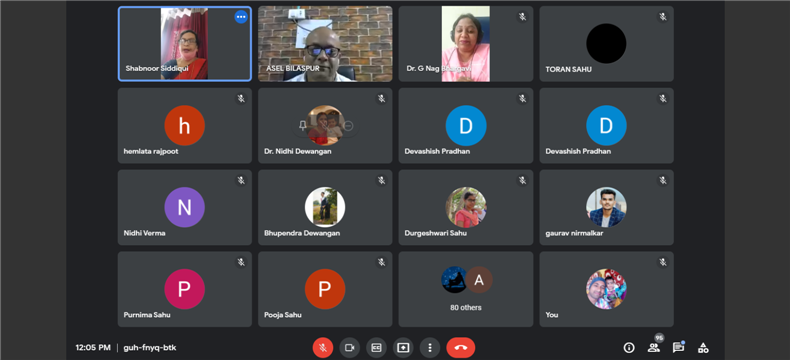Image resolution: width=790 pixels, height=360 pixels.
Task: Click the muted mic icon on TORAN SAHU tile
Action: click(663, 17)
